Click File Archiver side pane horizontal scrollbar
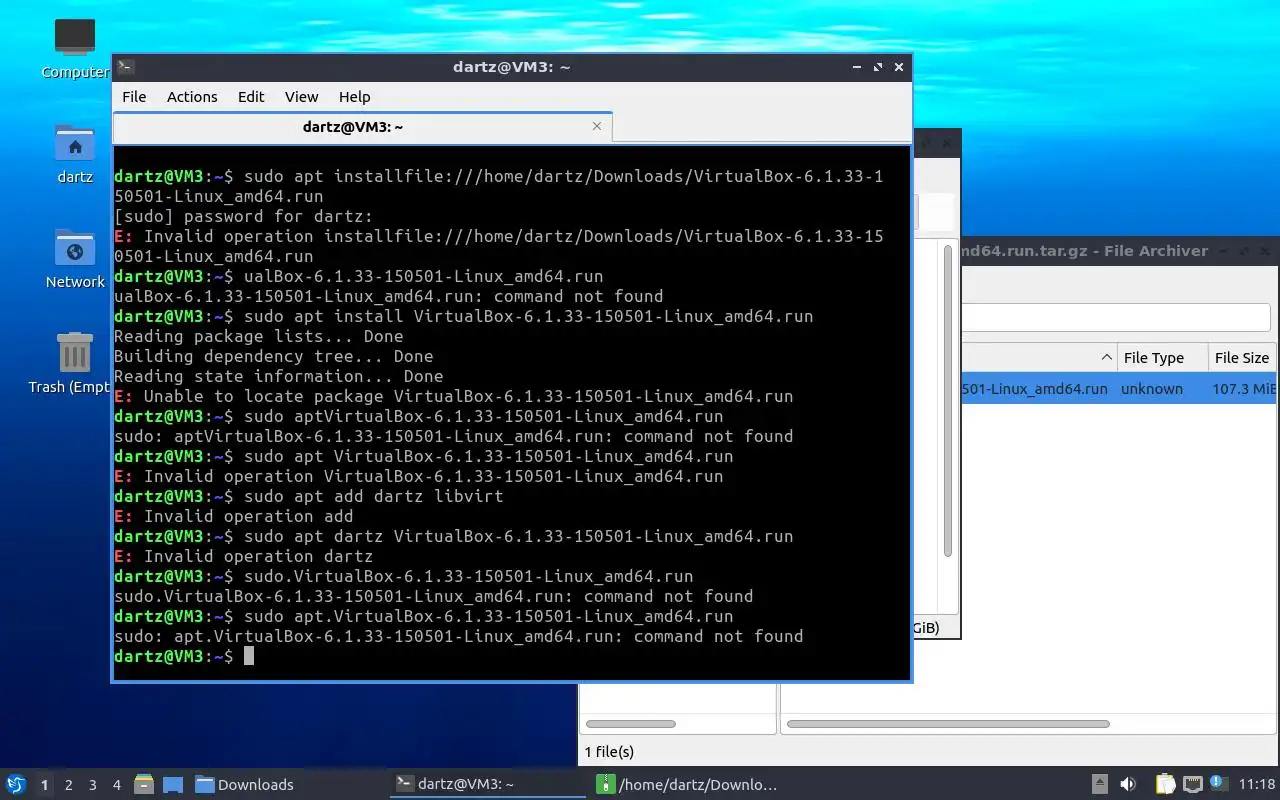The height and width of the screenshot is (800, 1280). pyautogui.click(x=631, y=724)
